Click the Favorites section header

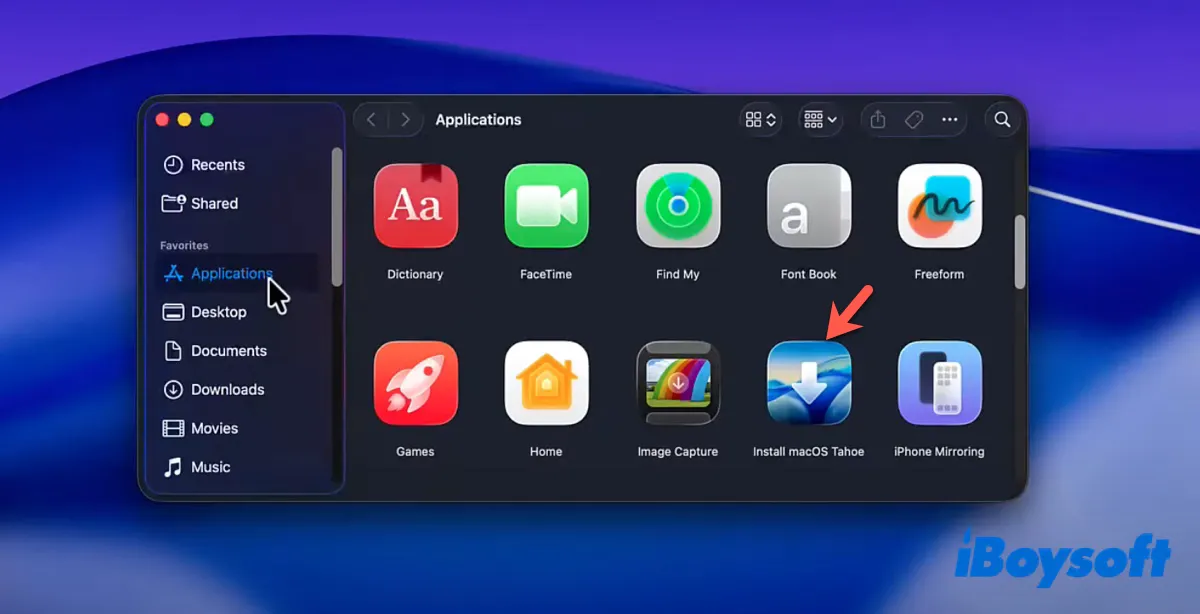pos(184,245)
